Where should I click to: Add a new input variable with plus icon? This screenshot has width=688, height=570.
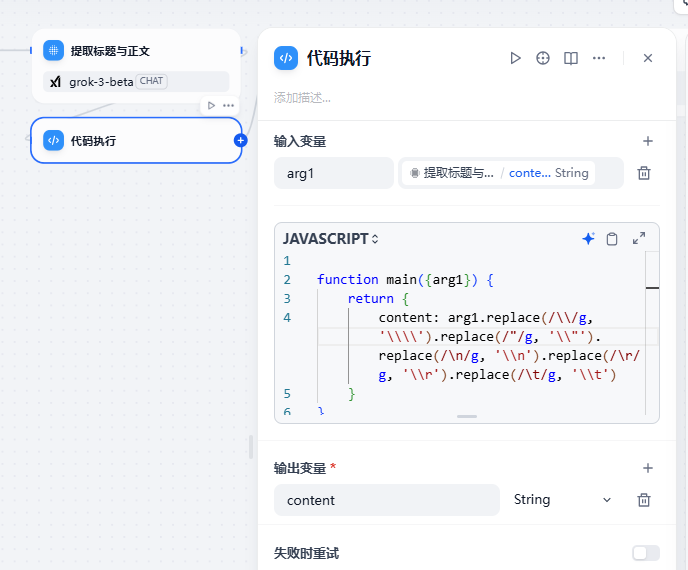coord(648,141)
